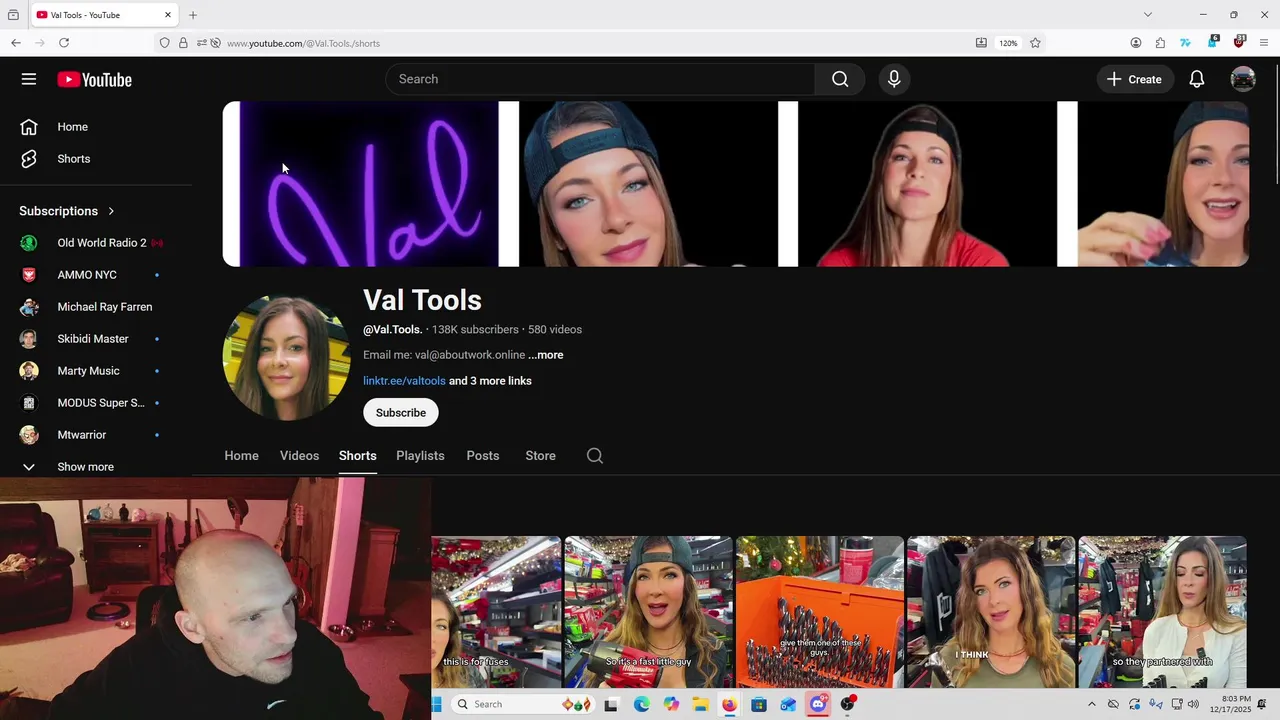Open Skibidi Master subscription

pyautogui.click(x=95, y=339)
